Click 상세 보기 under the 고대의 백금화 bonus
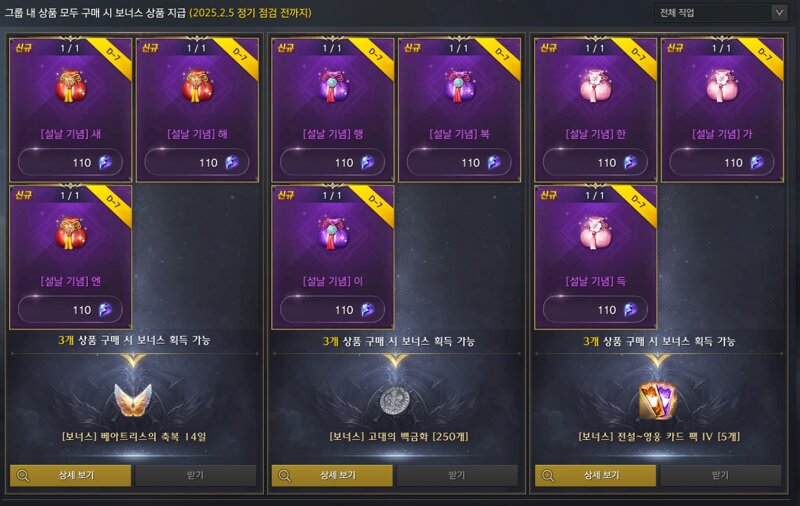This screenshot has height=506, width=800. click(x=332, y=475)
